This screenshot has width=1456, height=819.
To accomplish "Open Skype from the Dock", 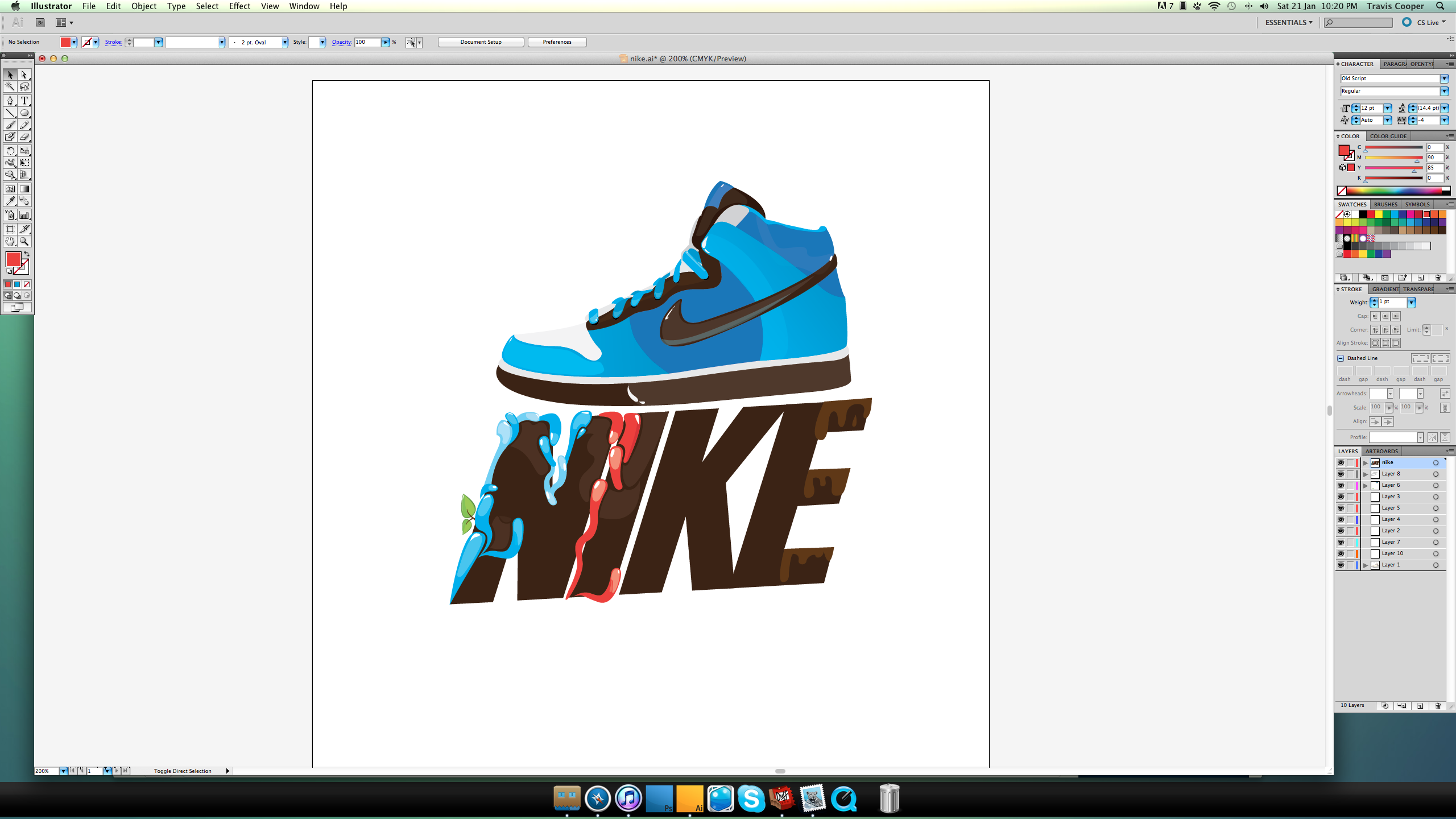I will (x=751, y=799).
